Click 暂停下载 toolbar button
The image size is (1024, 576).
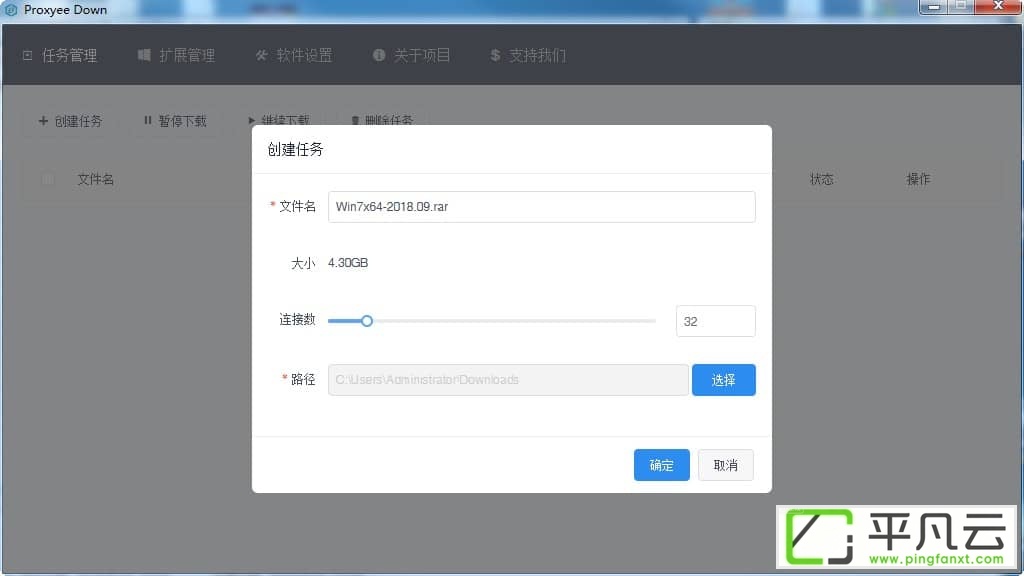click(175, 121)
